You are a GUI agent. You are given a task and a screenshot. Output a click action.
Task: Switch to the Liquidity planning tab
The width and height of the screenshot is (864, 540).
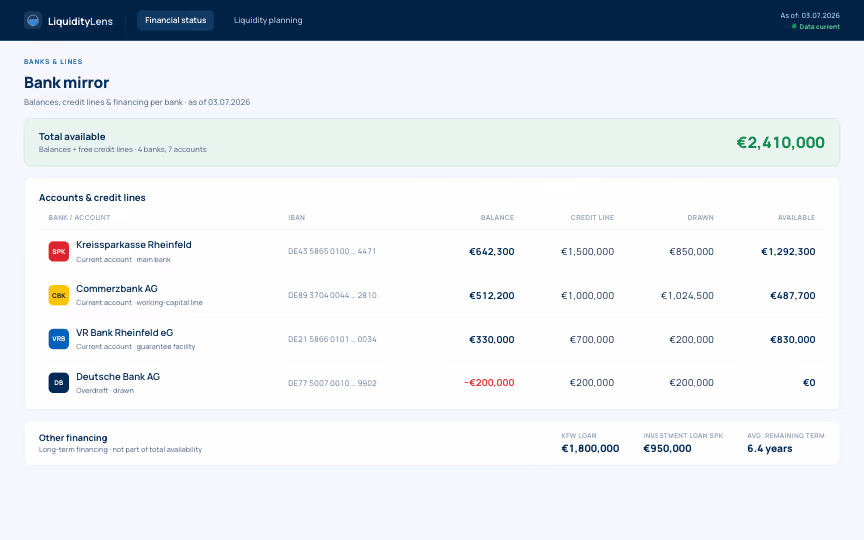coord(268,20)
